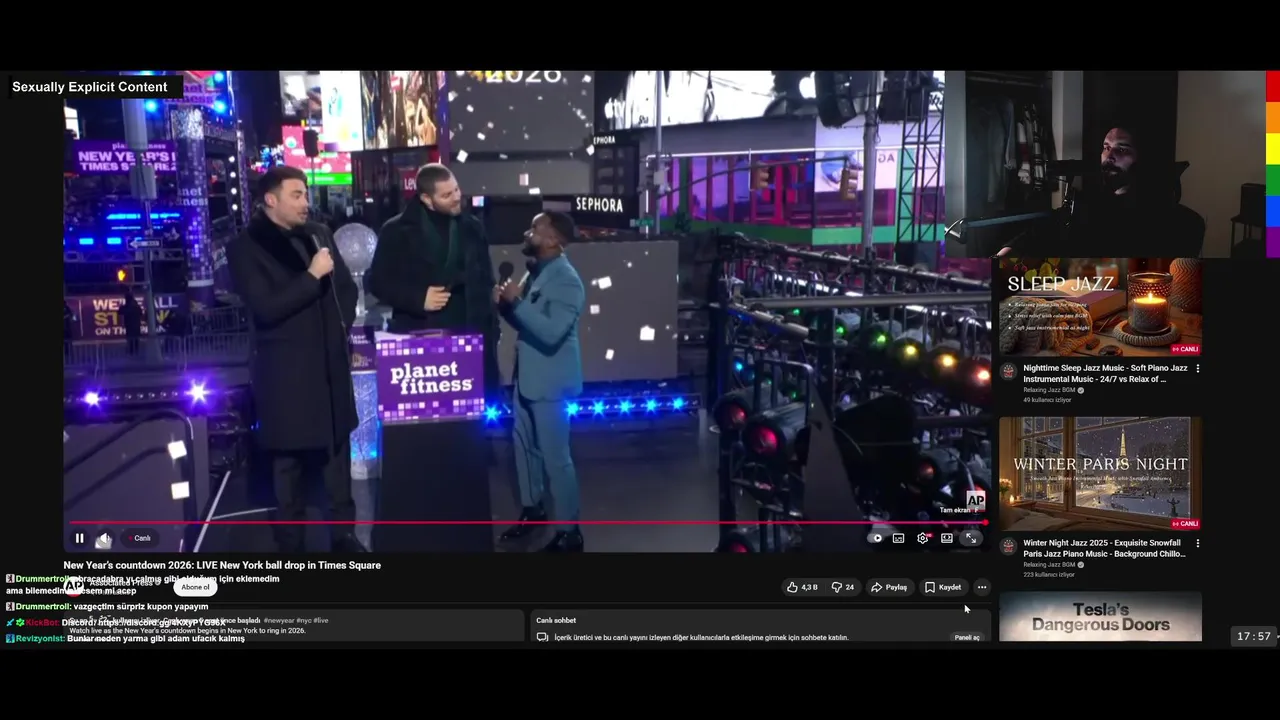Screen dimensions: 1280x720
Task: Click the Revizyonist chat message
Action: 125,638
